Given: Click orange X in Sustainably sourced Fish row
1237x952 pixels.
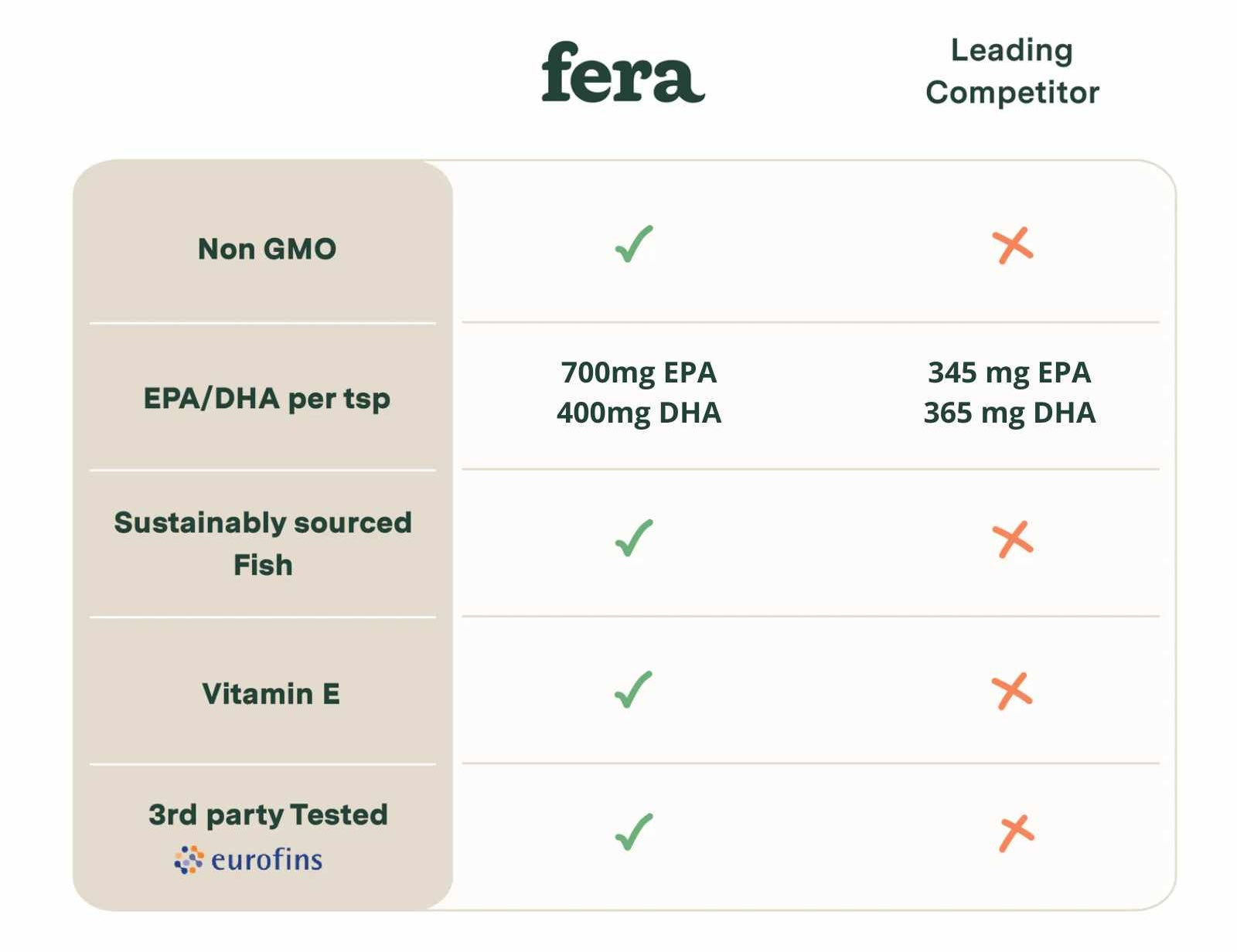Looking at the screenshot, I should (1012, 539).
